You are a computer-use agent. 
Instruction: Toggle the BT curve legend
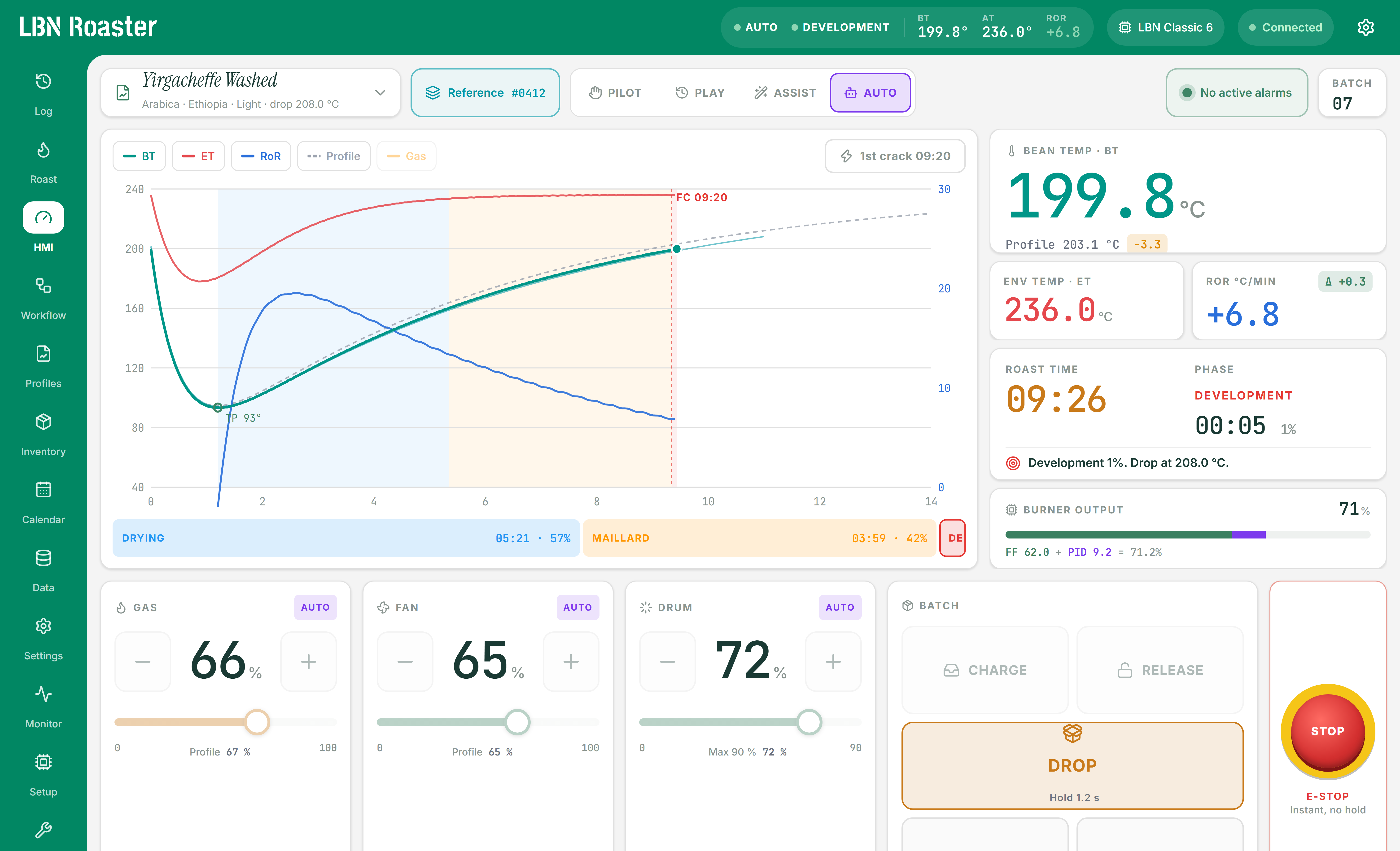pyautogui.click(x=139, y=156)
